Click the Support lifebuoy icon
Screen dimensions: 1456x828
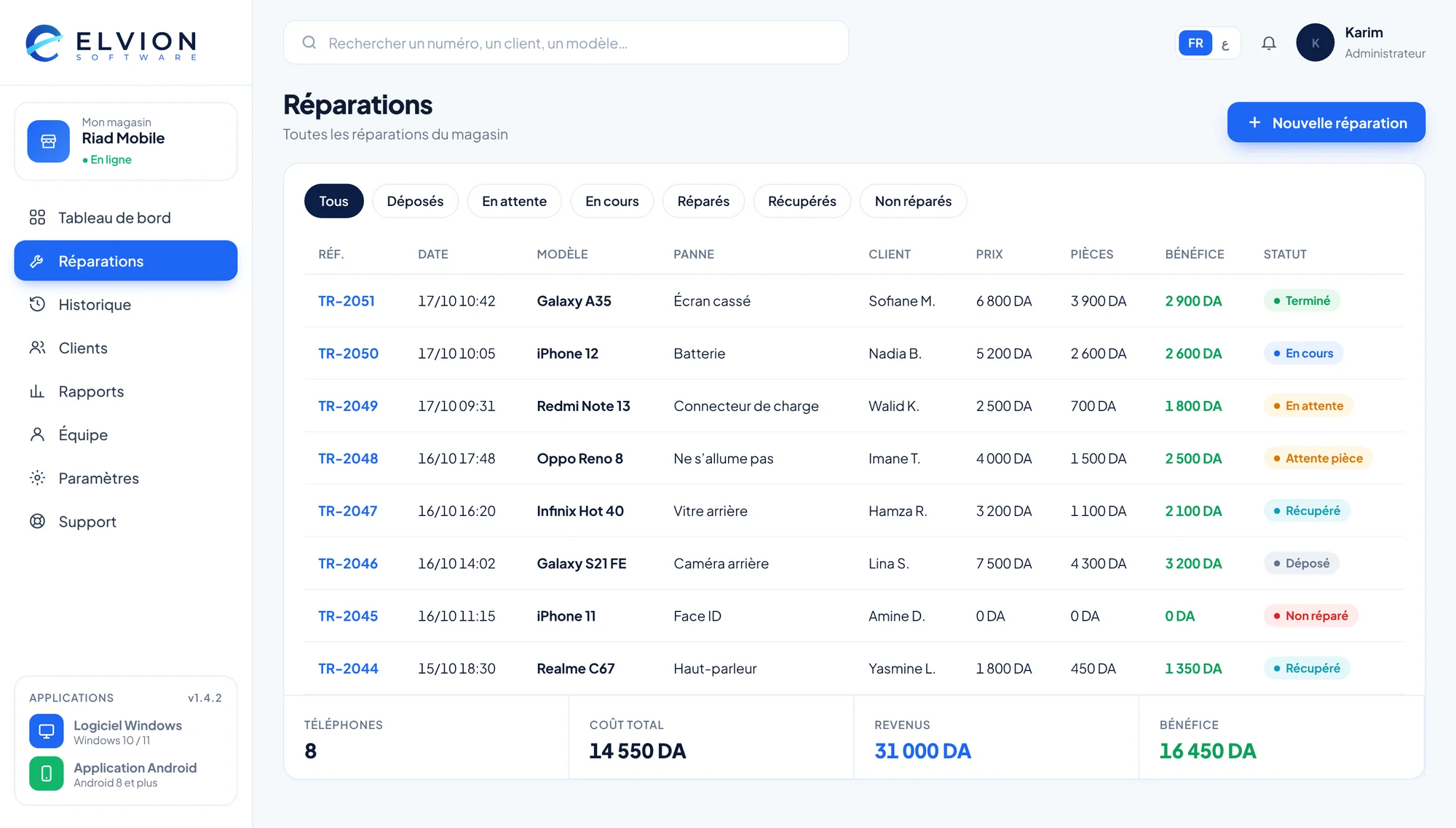pos(37,522)
